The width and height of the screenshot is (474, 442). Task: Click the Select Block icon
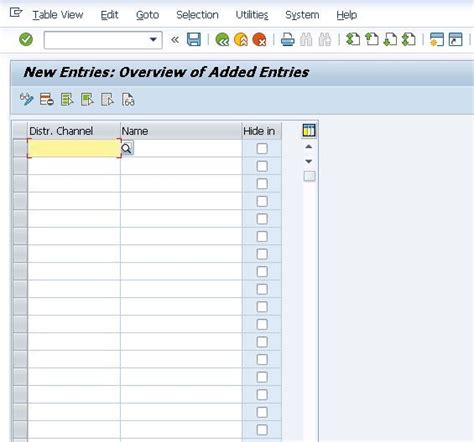87,99
